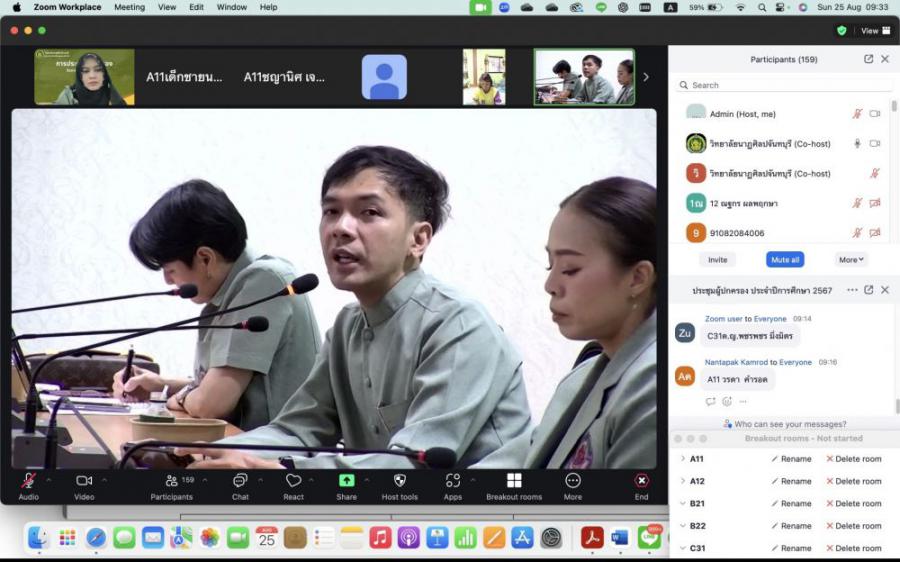Collapse the B22 breakout room
The width and height of the screenshot is (900, 562).
click(682, 526)
